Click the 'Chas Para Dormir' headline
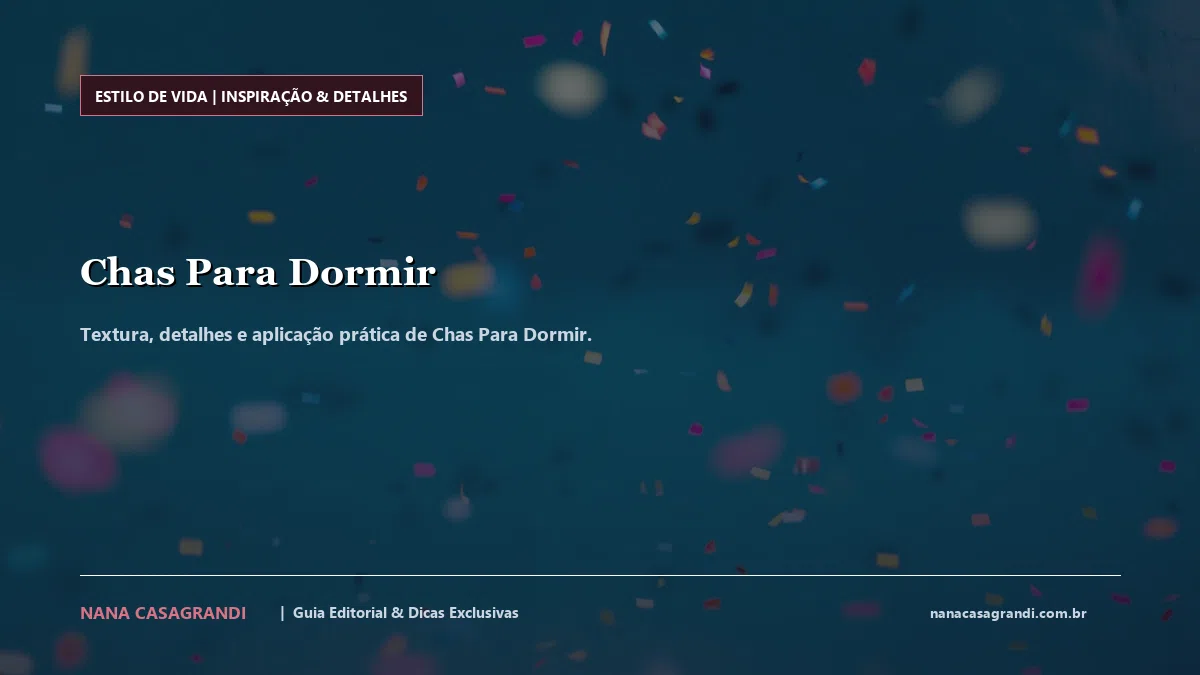 [258, 272]
